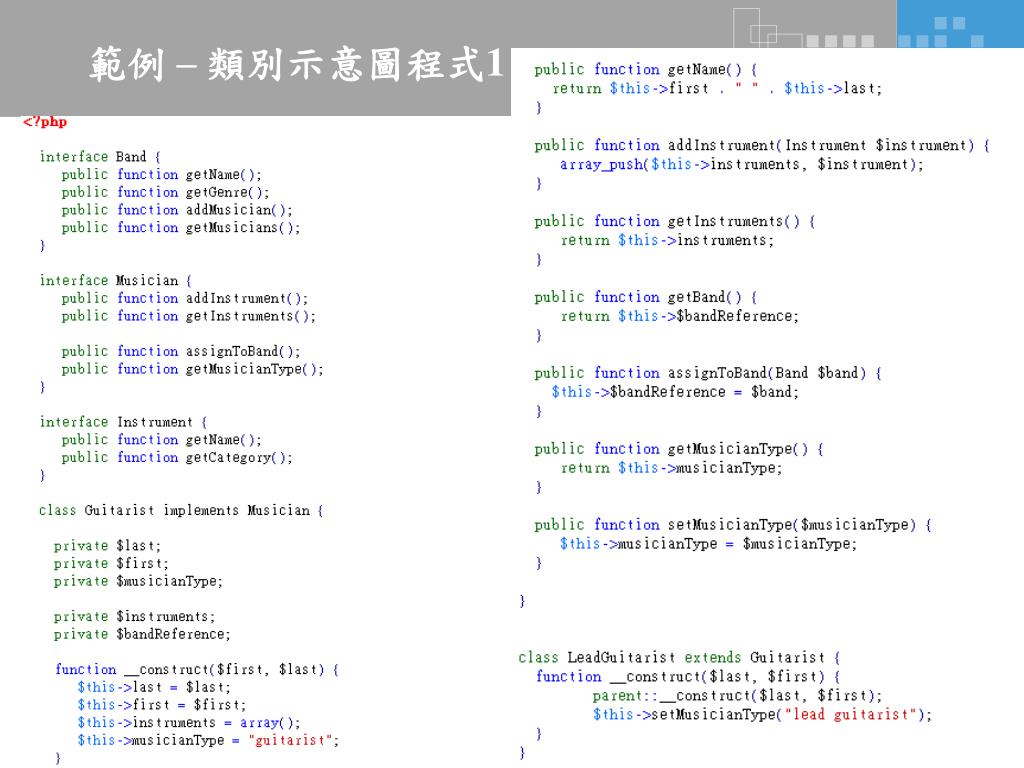Image resolution: width=1024 pixels, height=768 pixels.
Task: Select "class LeadGuitarist extends Guitarist {"
Action: 680,657
